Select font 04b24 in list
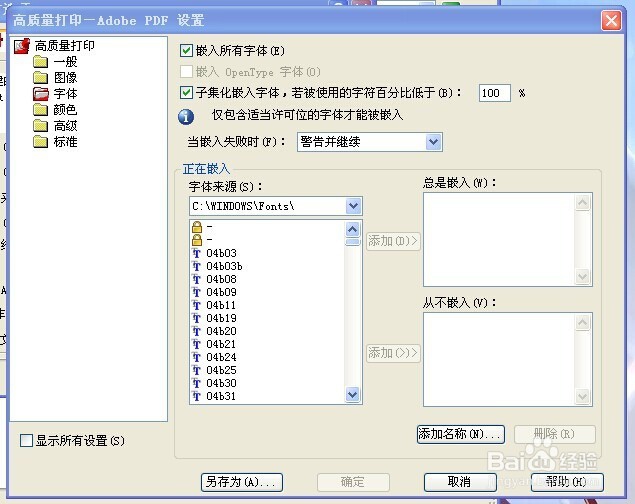 (x=221, y=357)
